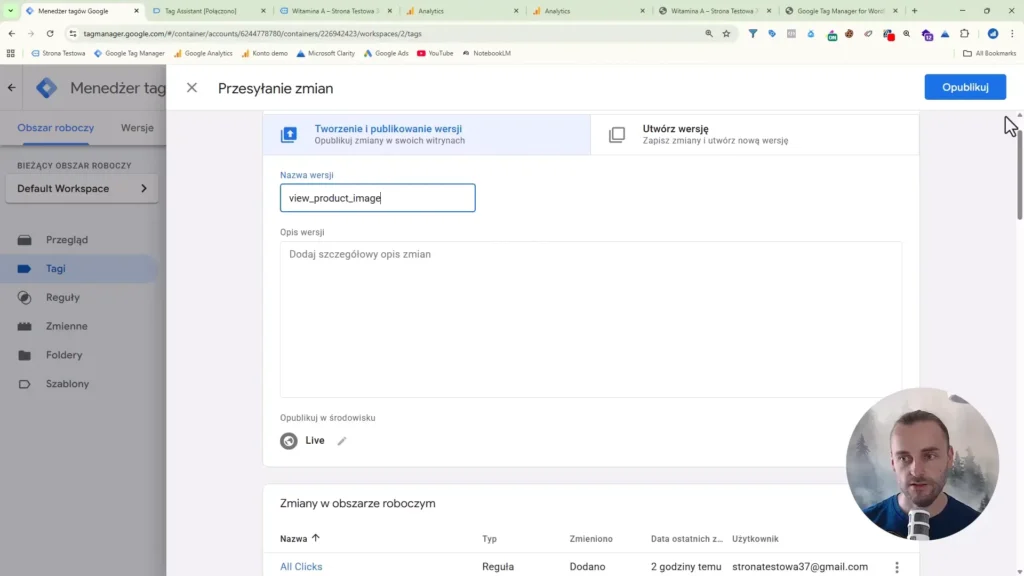Open Google Ads bookmark
1024x576 pixels.
tap(386, 54)
